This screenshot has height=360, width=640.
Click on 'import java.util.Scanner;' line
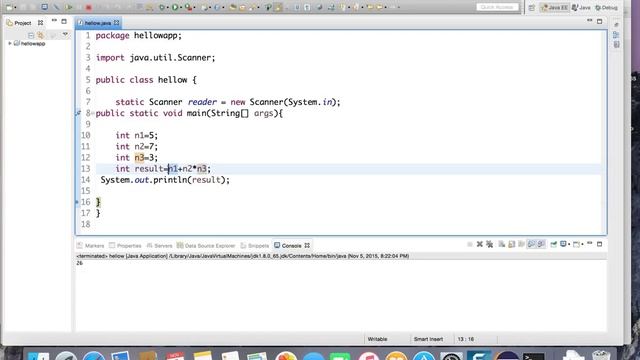(155, 58)
